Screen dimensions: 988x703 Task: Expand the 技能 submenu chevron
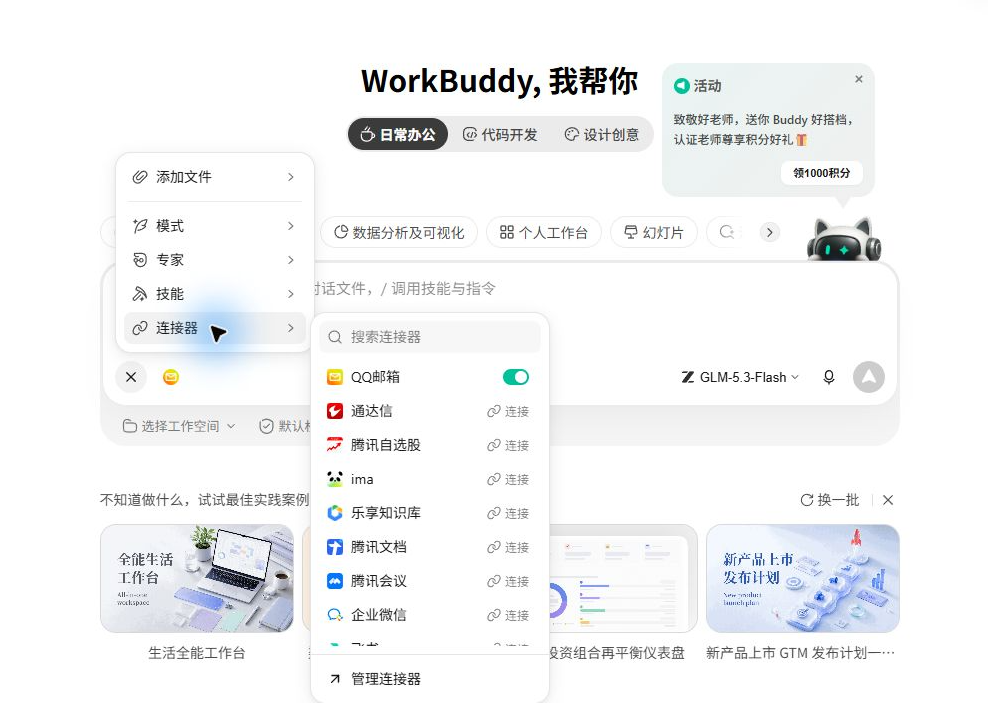[290, 294]
